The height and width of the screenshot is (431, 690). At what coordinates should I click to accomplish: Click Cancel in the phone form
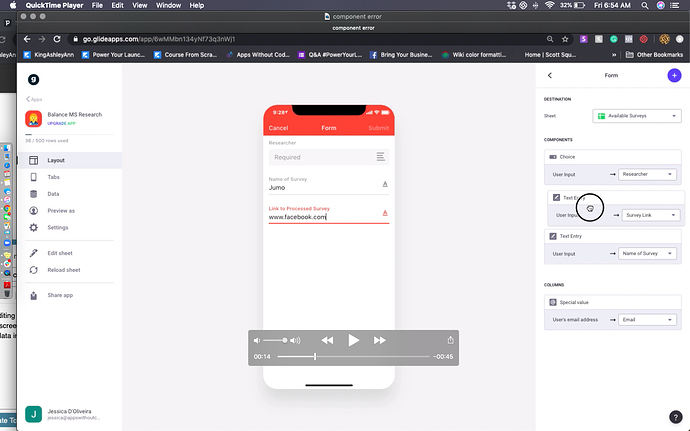click(278, 128)
